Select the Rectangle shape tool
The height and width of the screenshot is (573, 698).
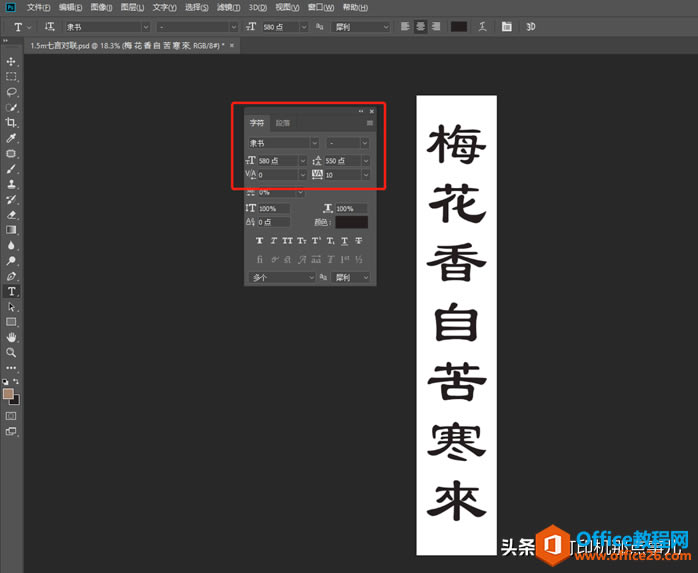coord(11,322)
